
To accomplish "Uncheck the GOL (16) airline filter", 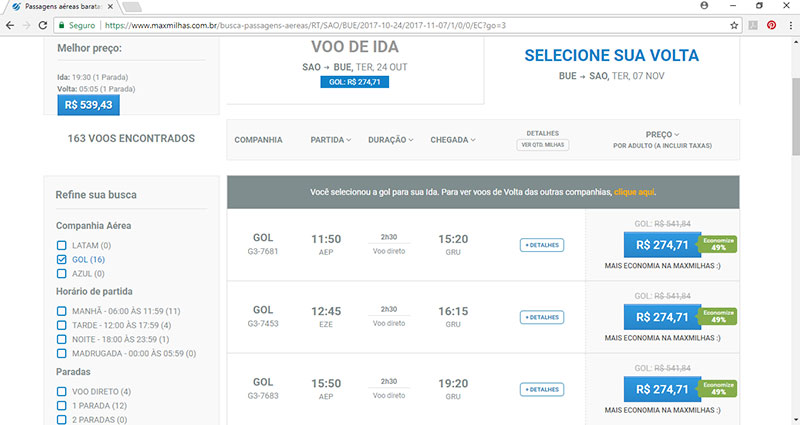I will 62,260.
